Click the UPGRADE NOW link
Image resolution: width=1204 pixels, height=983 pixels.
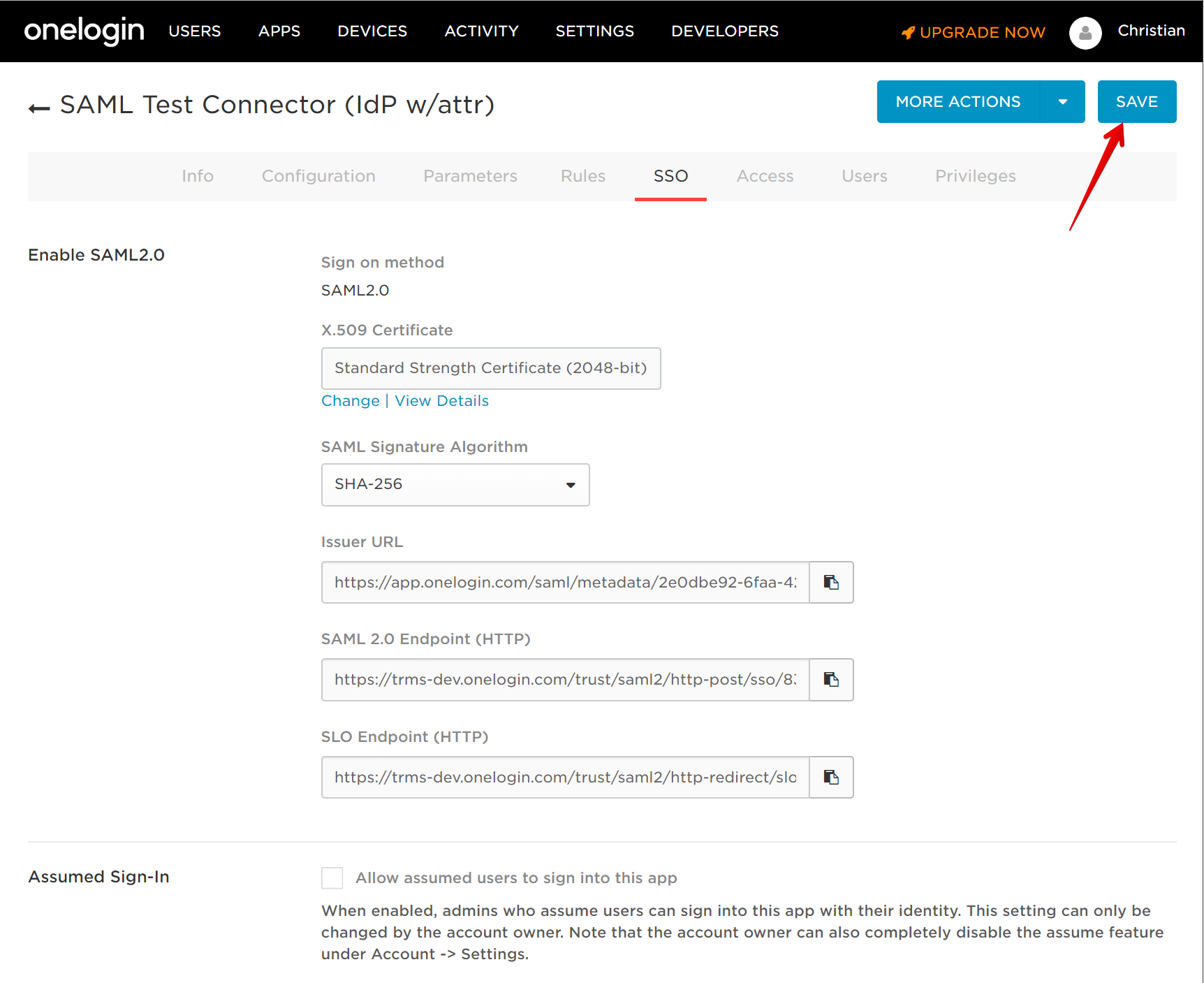[x=982, y=32]
